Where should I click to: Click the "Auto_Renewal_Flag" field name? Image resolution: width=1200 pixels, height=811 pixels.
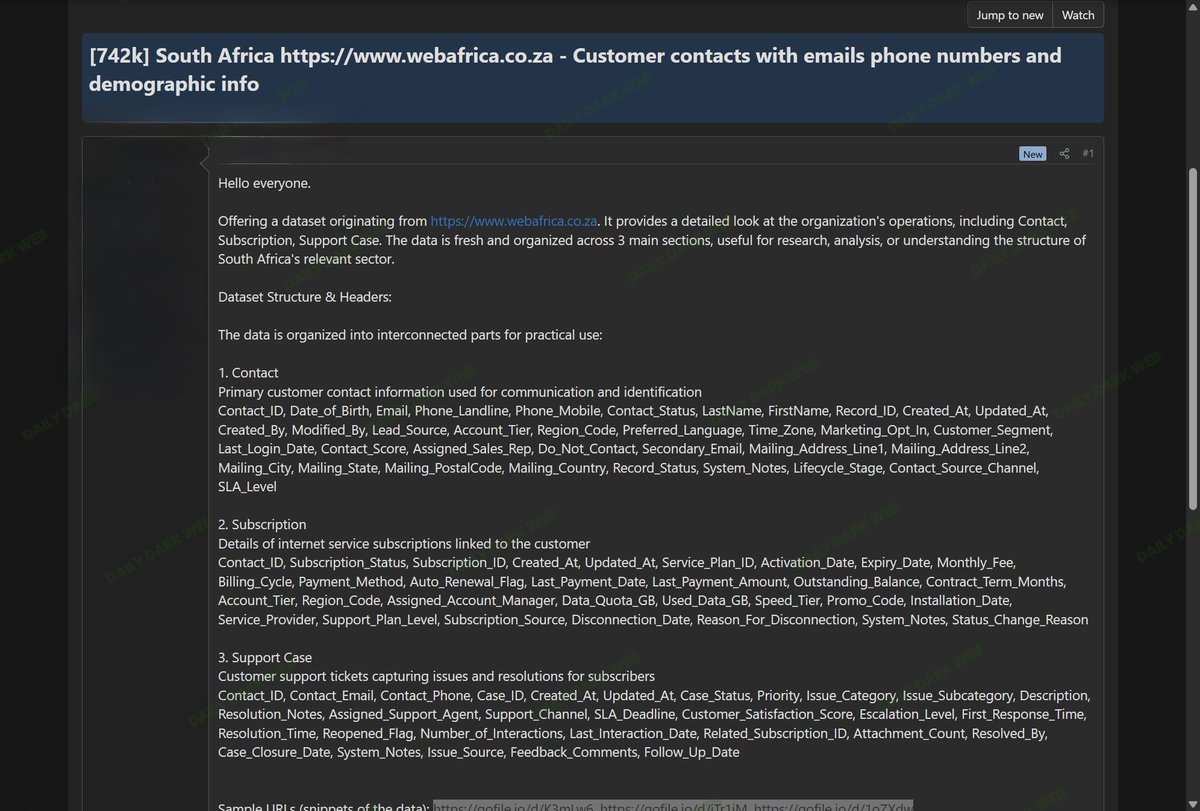467,582
